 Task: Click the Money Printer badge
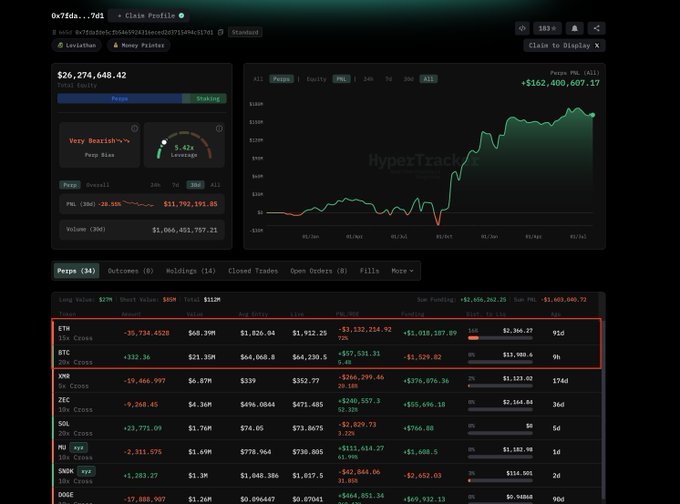[138, 45]
